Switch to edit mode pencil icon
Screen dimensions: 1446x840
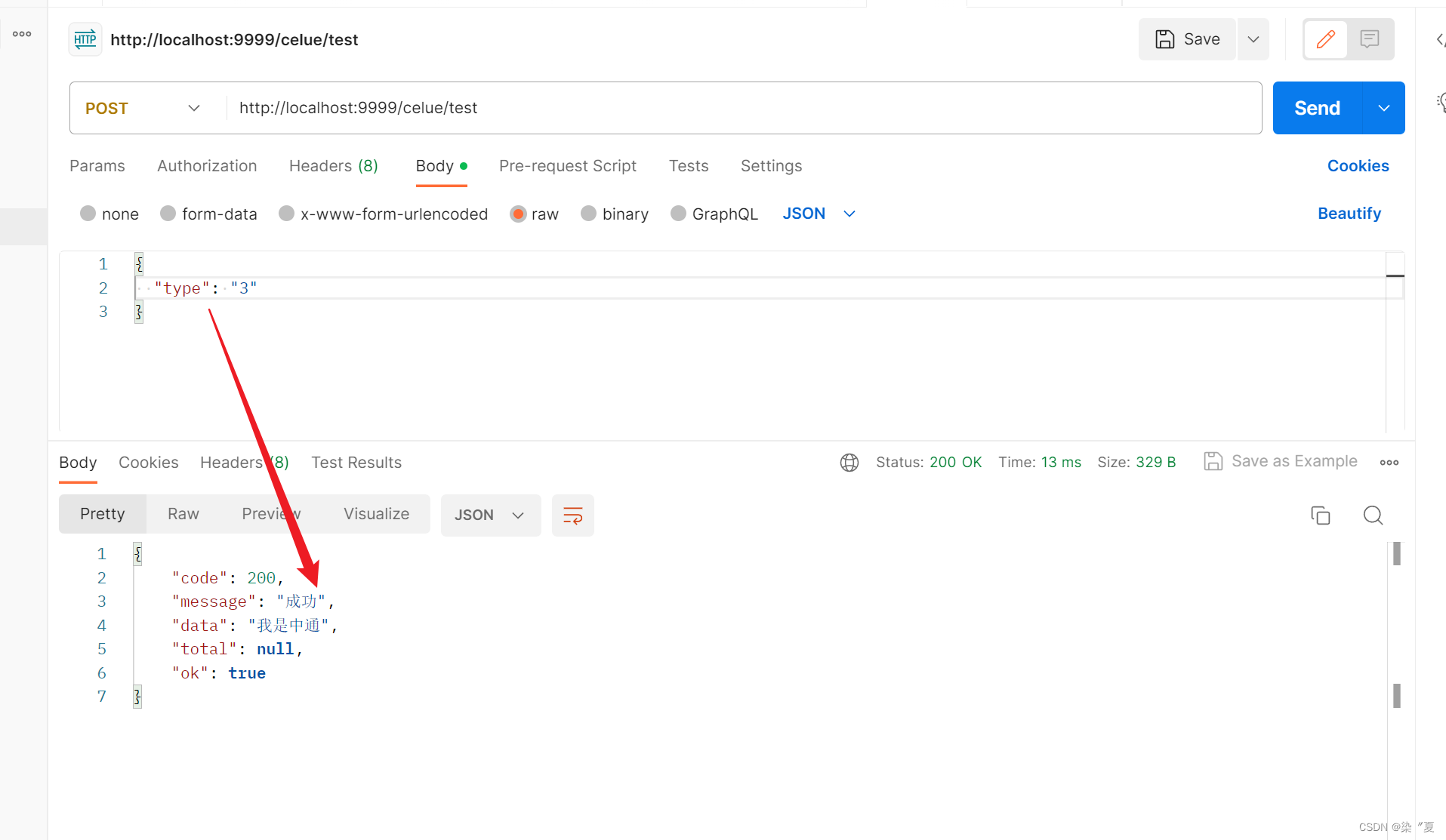1326,39
